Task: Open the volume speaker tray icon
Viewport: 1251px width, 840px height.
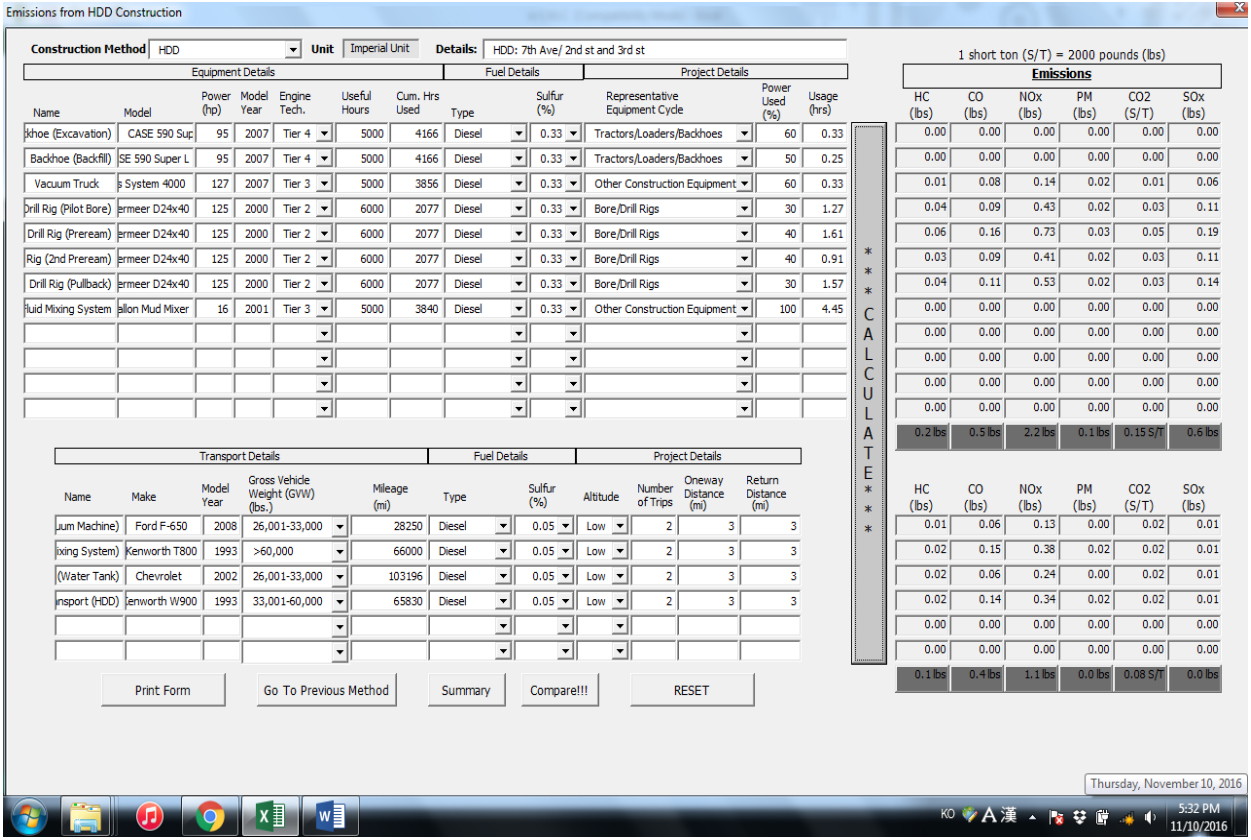Action: (x=1151, y=816)
